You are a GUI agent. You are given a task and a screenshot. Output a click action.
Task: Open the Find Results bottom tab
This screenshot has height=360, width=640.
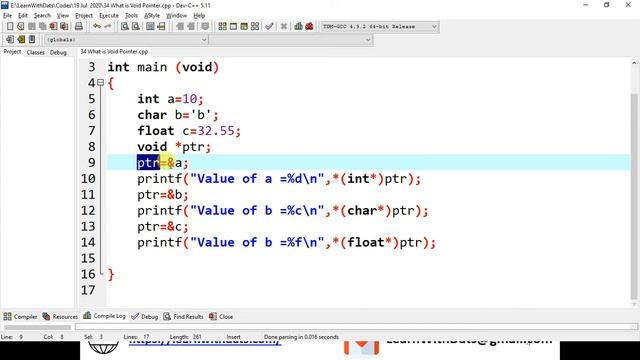click(183, 316)
